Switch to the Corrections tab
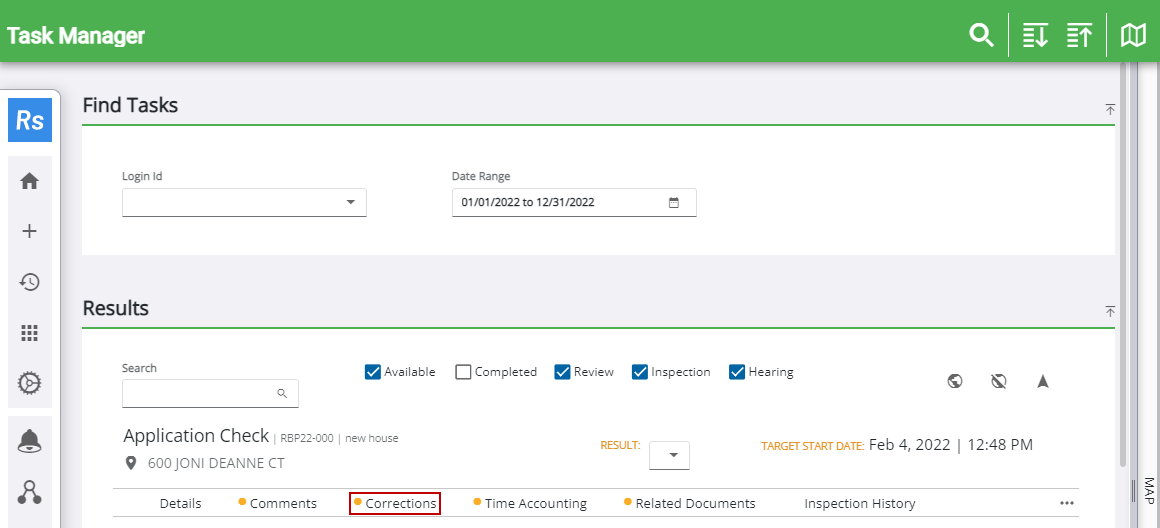The image size is (1160, 528). [x=400, y=503]
